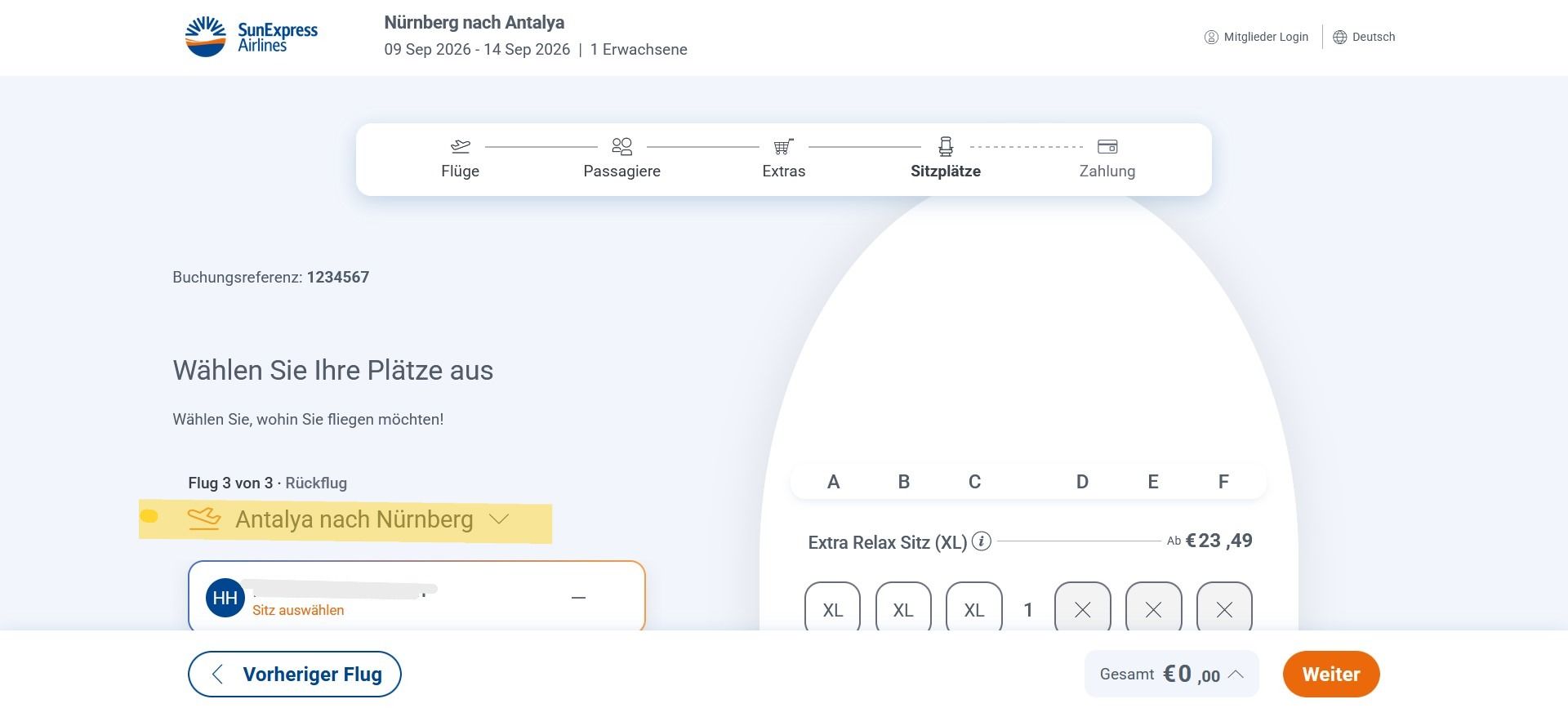1568x717 pixels.
Task: Open the Deutsch language selector
Action: pyautogui.click(x=1364, y=37)
